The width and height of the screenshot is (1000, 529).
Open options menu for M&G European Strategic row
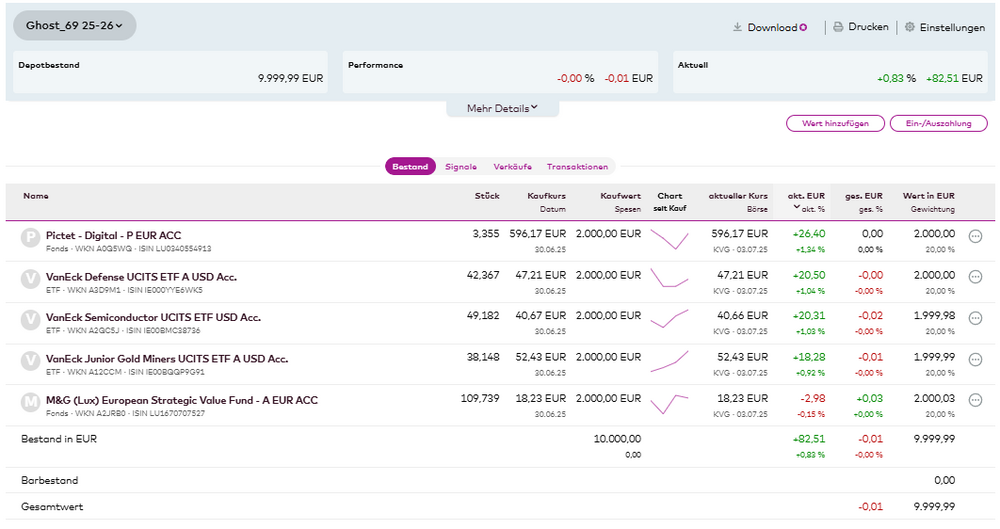[976, 401]
